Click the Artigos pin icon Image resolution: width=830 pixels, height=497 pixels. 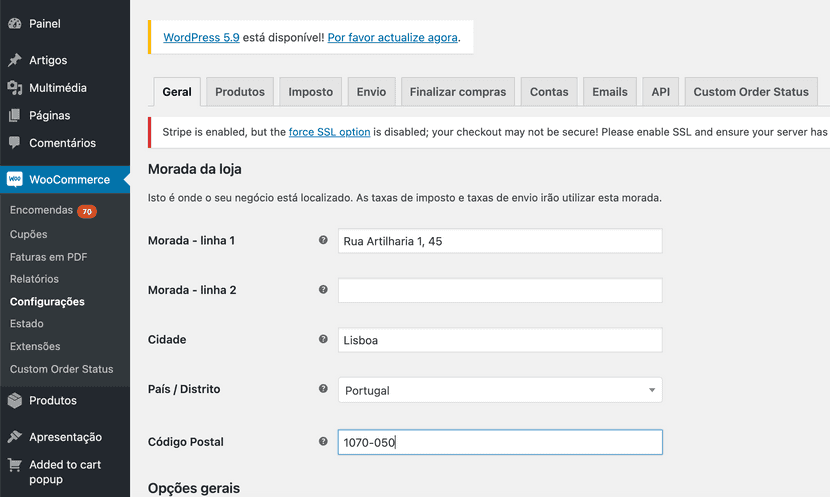[14, 60]
